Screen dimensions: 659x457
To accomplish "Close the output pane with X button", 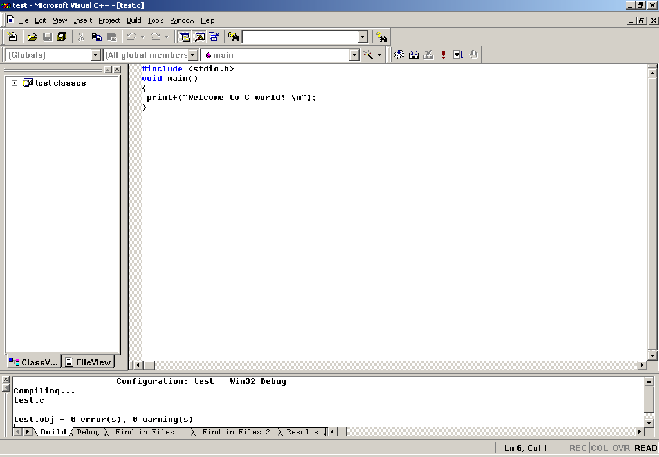I will pos(6,379).
